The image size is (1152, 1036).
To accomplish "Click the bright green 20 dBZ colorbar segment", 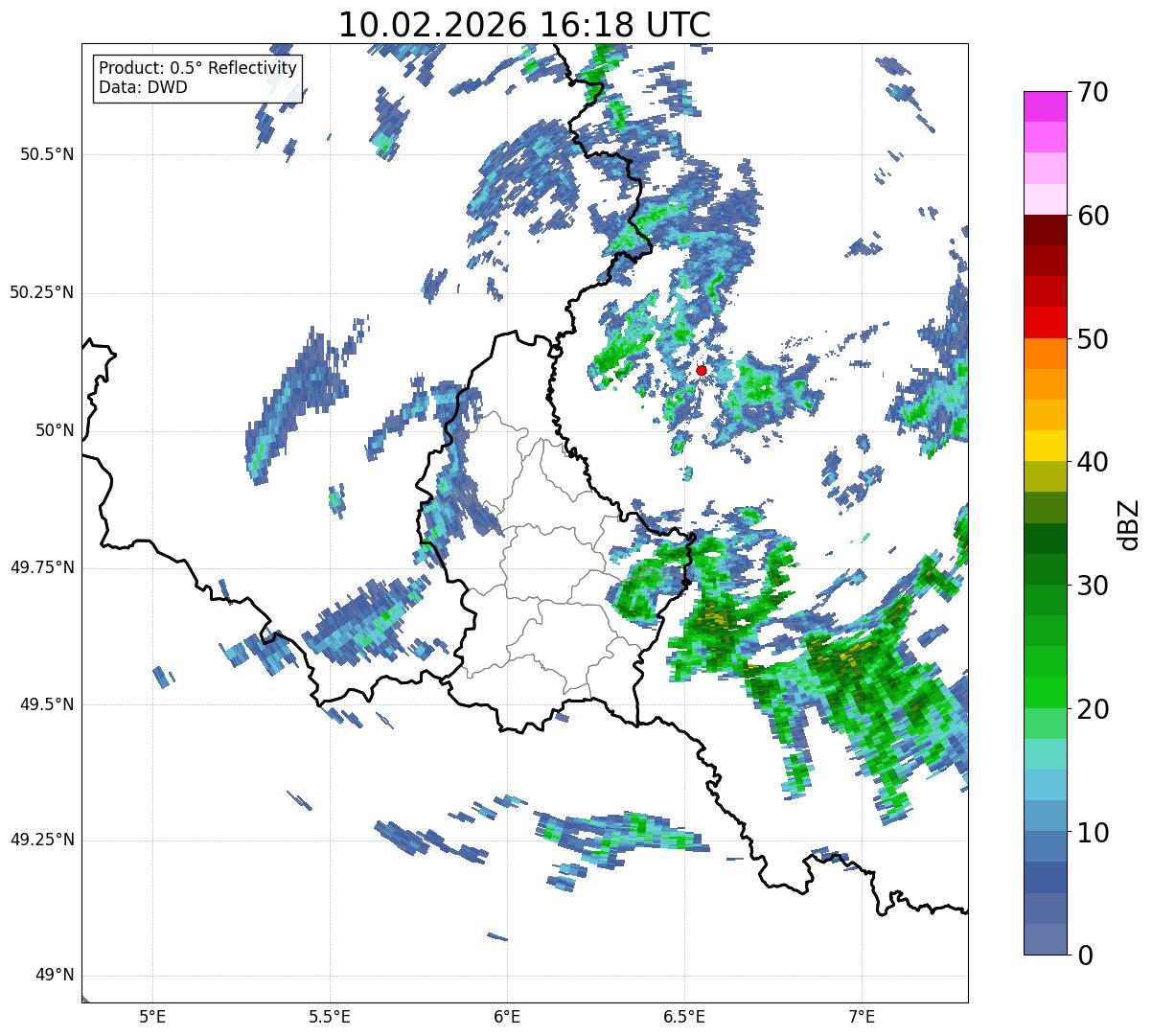I will tap(1046, 693).
